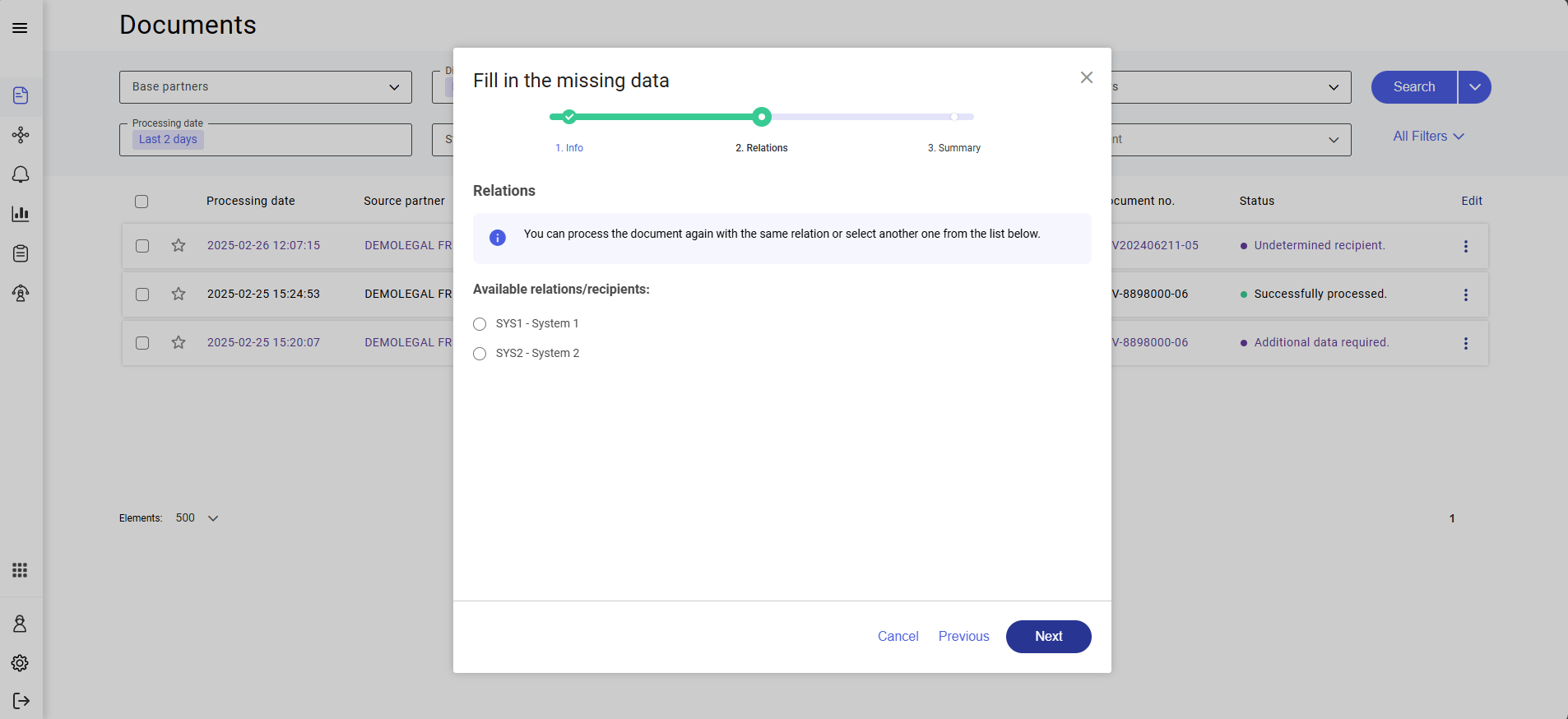This screenshot has width=1568, height=719.
Task: Select SYS2 - System 2 radio option
Action: pos(480,354)
